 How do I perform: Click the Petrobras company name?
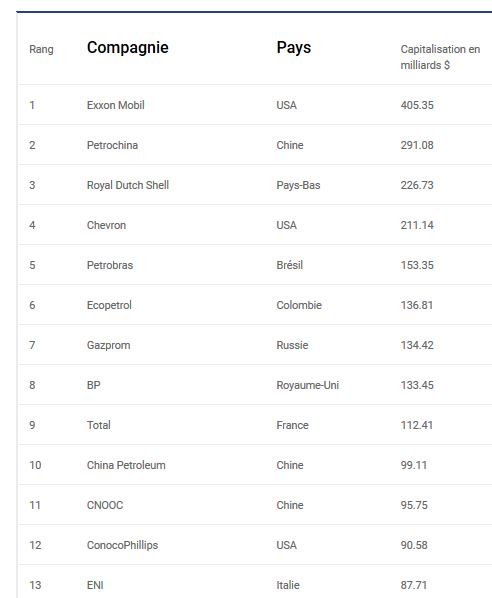point(110,265)
